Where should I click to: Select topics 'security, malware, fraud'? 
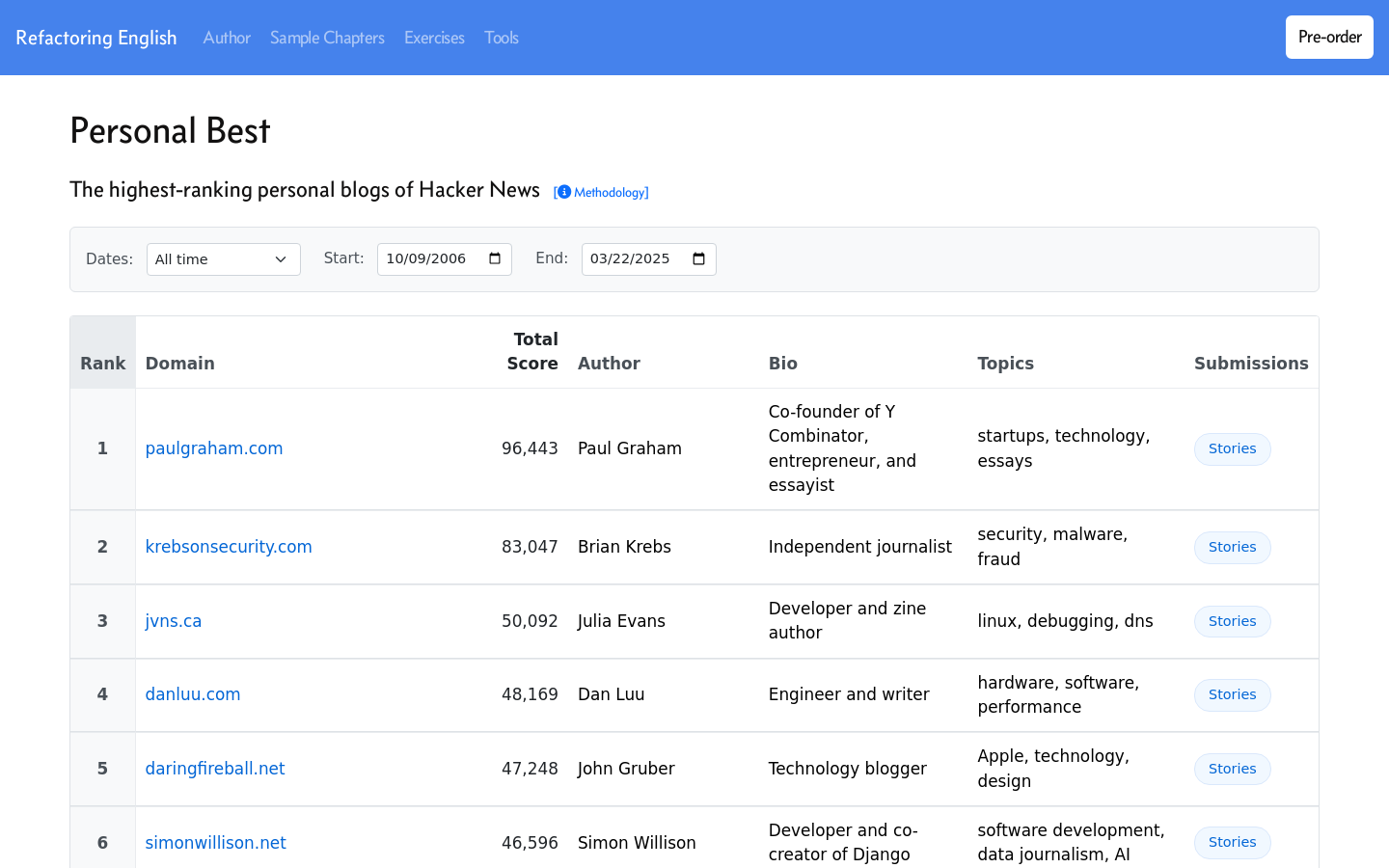(1052, 547)
